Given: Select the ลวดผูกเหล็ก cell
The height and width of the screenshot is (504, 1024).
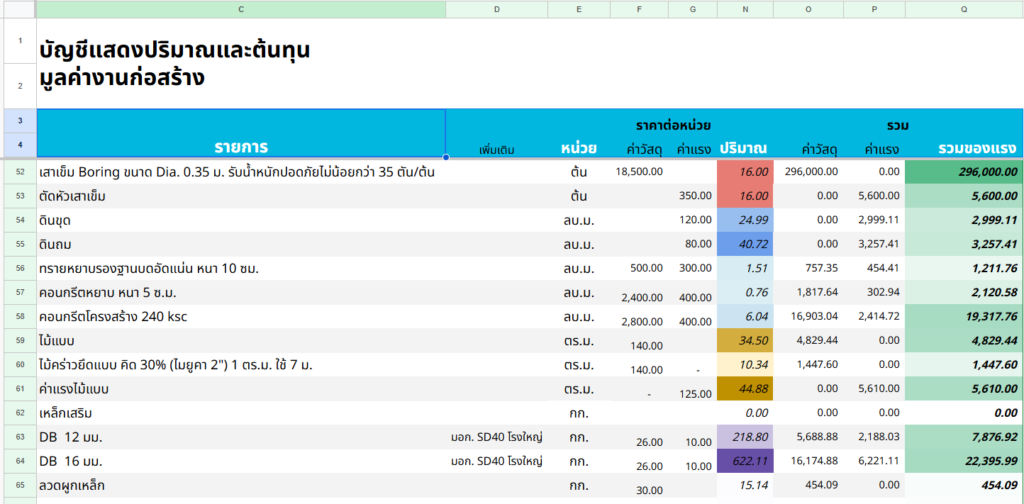Looking at the screenshot, I should 241,486.
